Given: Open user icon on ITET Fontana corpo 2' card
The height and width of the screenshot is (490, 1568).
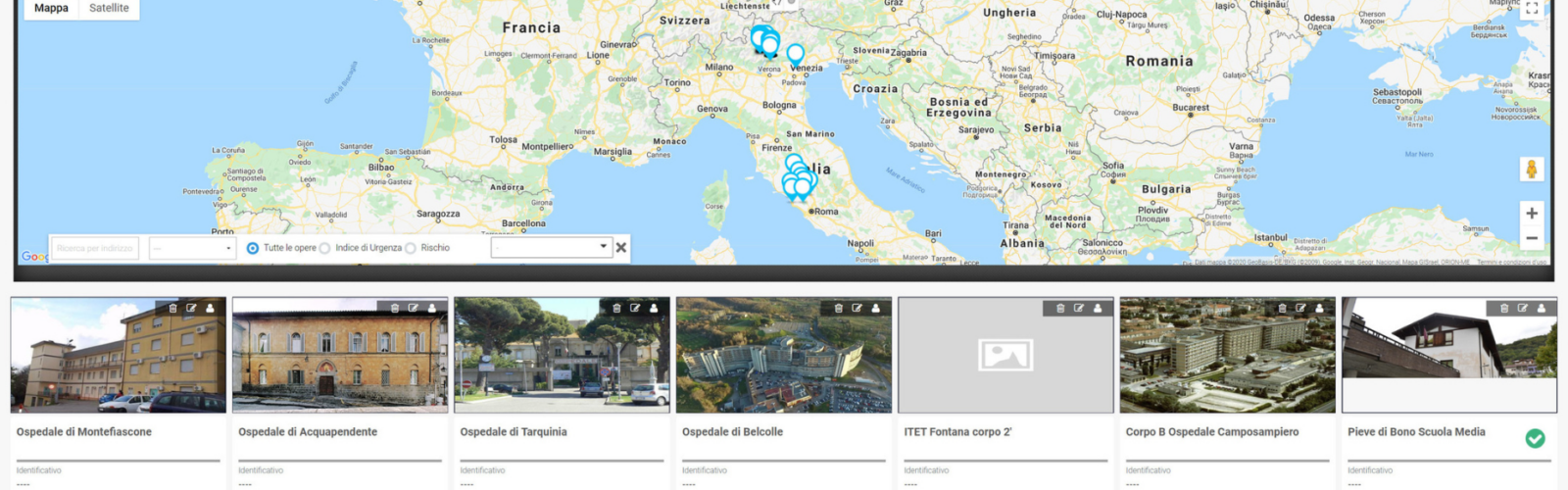Looking at the screenshot, I should (x=1098, y=308).
